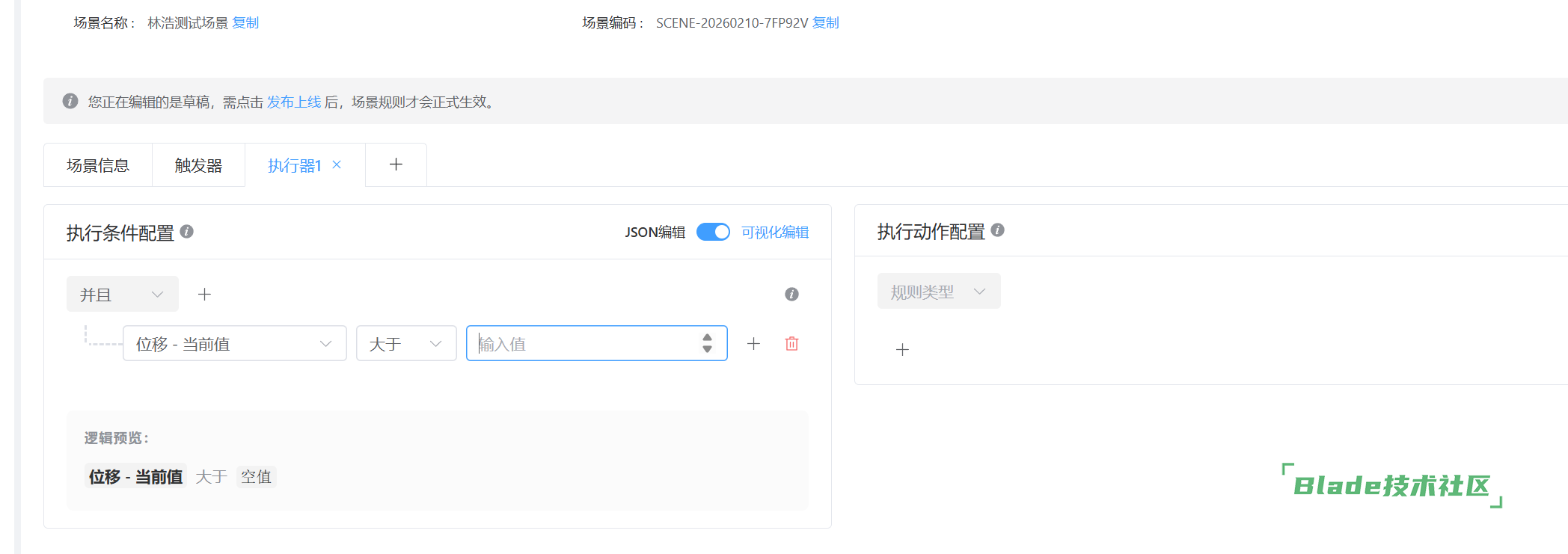The width and height of the screenshot is (1568, 554).
Task: Open the 并且 logic operator dropdown
Action: (122, 295)
